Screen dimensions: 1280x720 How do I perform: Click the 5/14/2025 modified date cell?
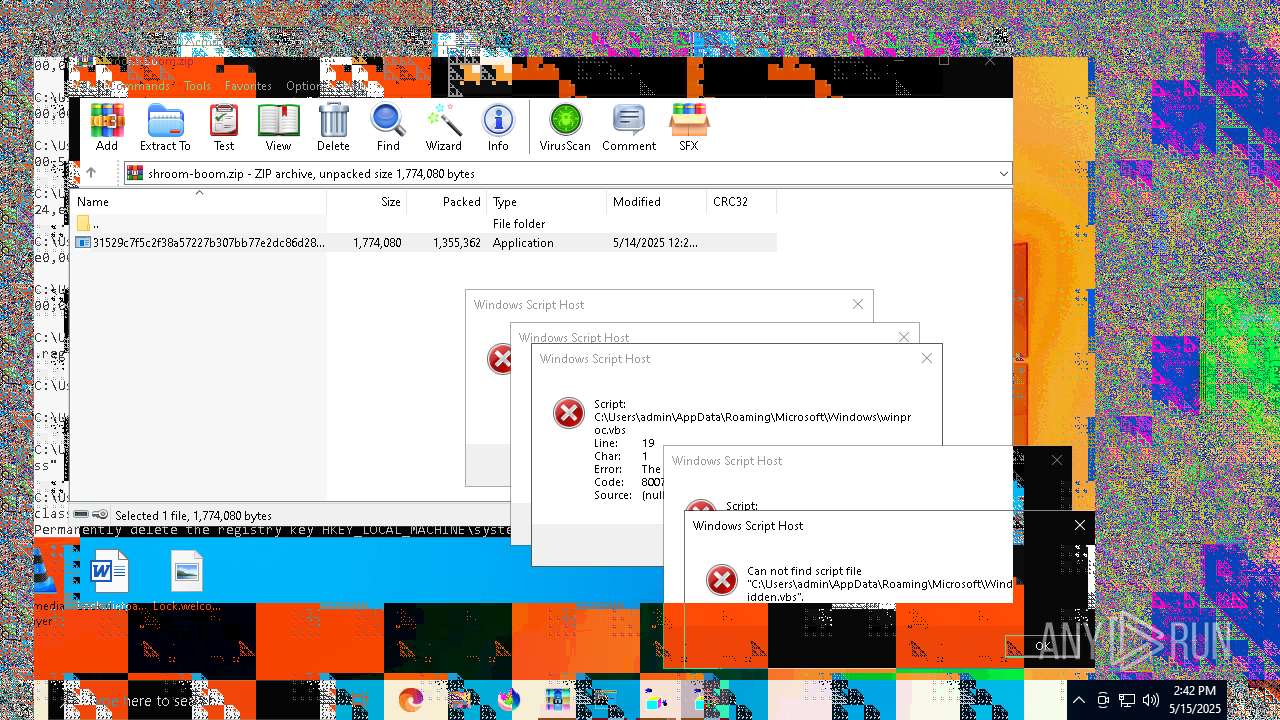point(655,243)
